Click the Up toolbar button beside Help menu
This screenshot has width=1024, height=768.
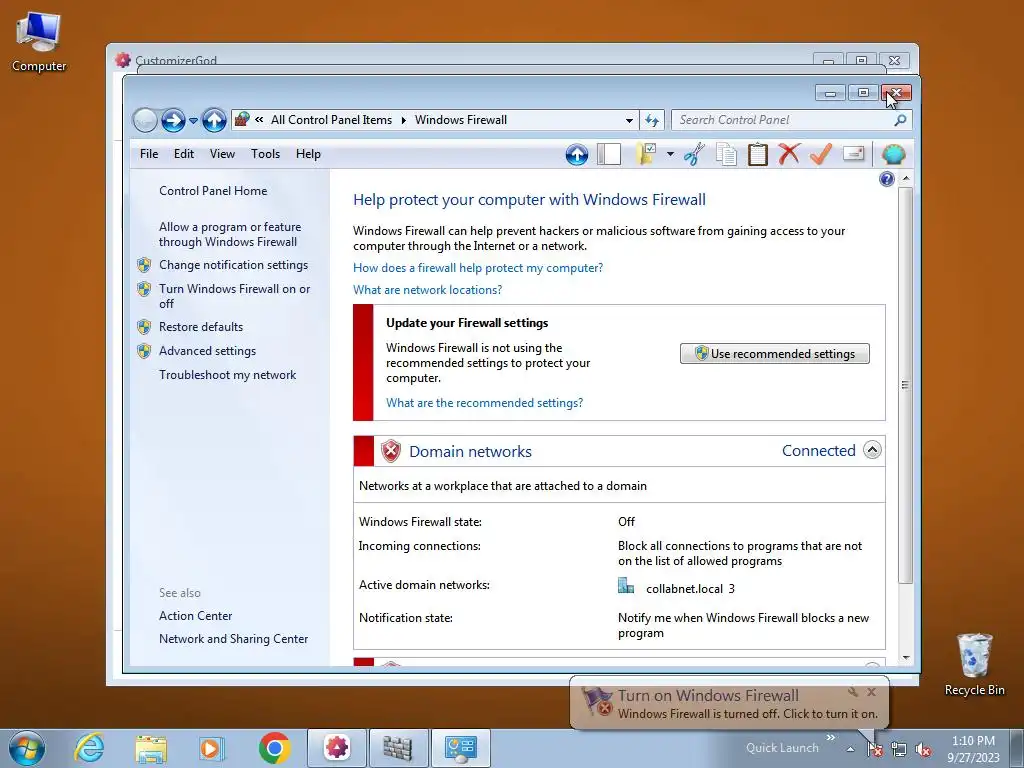click(x=577, y=155)
